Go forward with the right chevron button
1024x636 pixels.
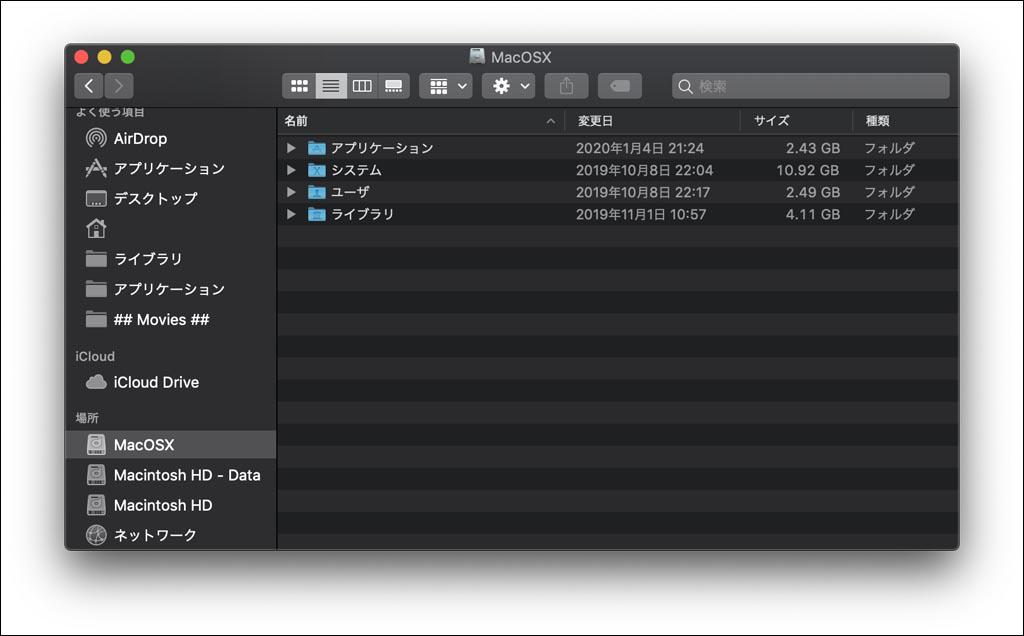pyautogui.click(x=119, y=86)
